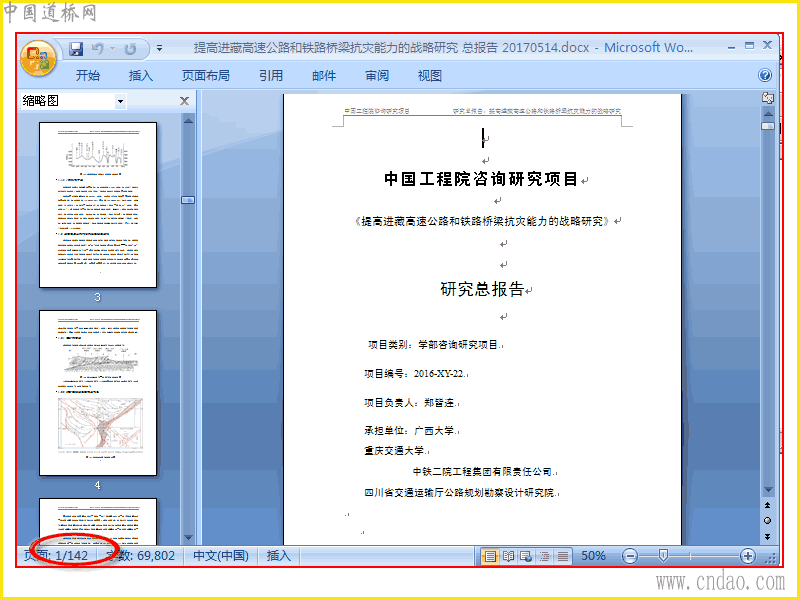Open Word Help with the question mark
Image resolution: width=800 pixels, height=600 pixels.
(x=765, y=76)
